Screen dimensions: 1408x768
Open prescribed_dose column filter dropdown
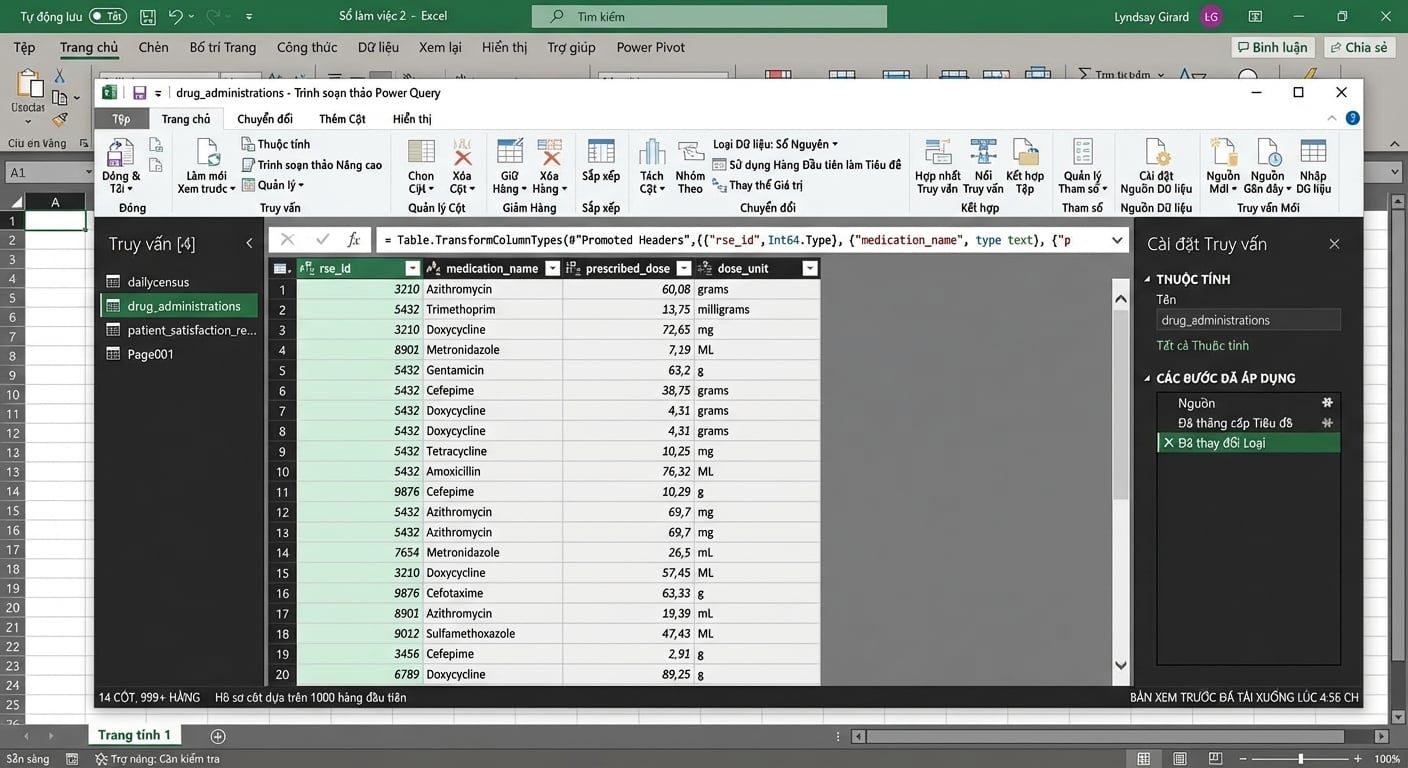(684, 268)
